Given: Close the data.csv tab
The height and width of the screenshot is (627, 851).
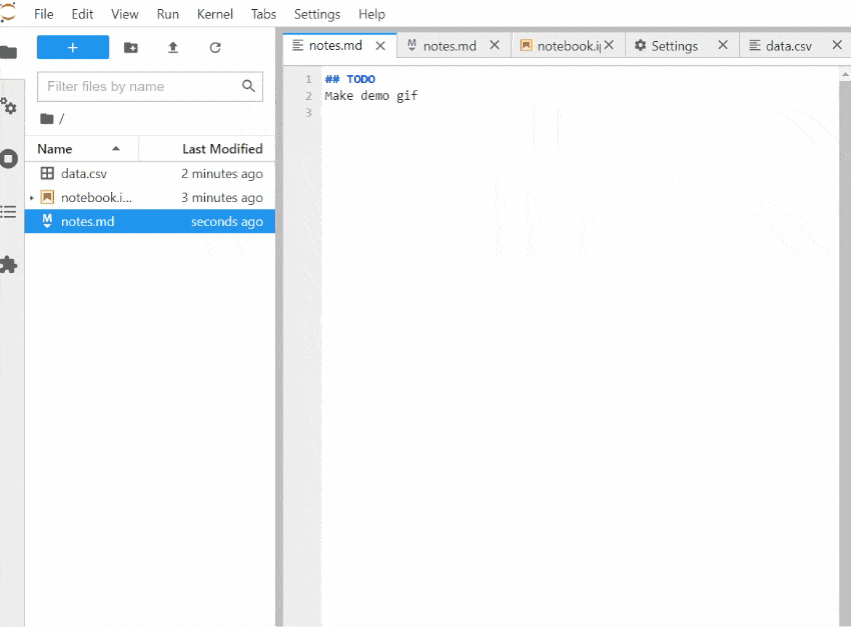Looking at the screenshot, I should pyautogui.click(x=837, y=45).
